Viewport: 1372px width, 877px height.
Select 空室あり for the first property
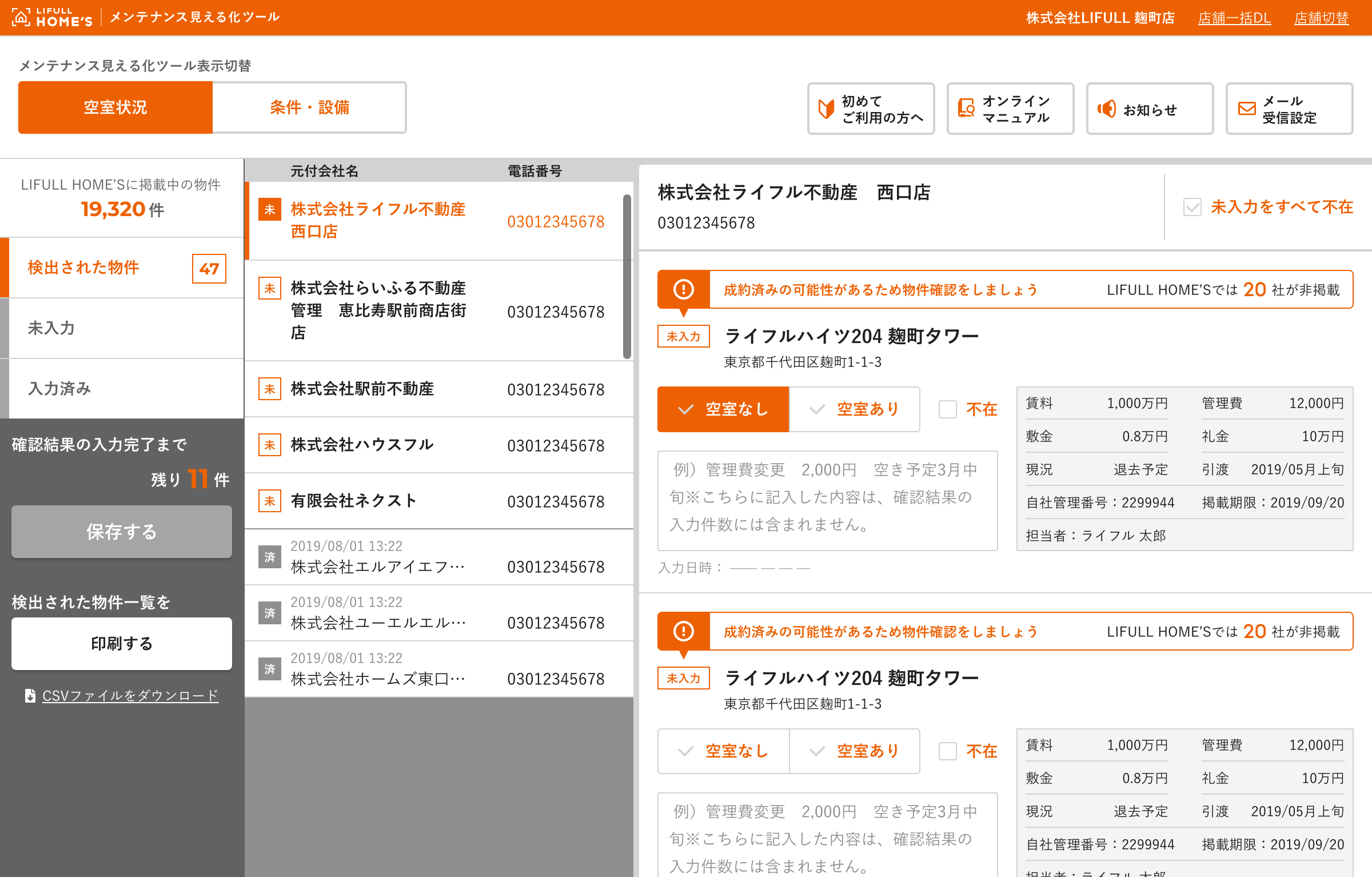point(855,409)
